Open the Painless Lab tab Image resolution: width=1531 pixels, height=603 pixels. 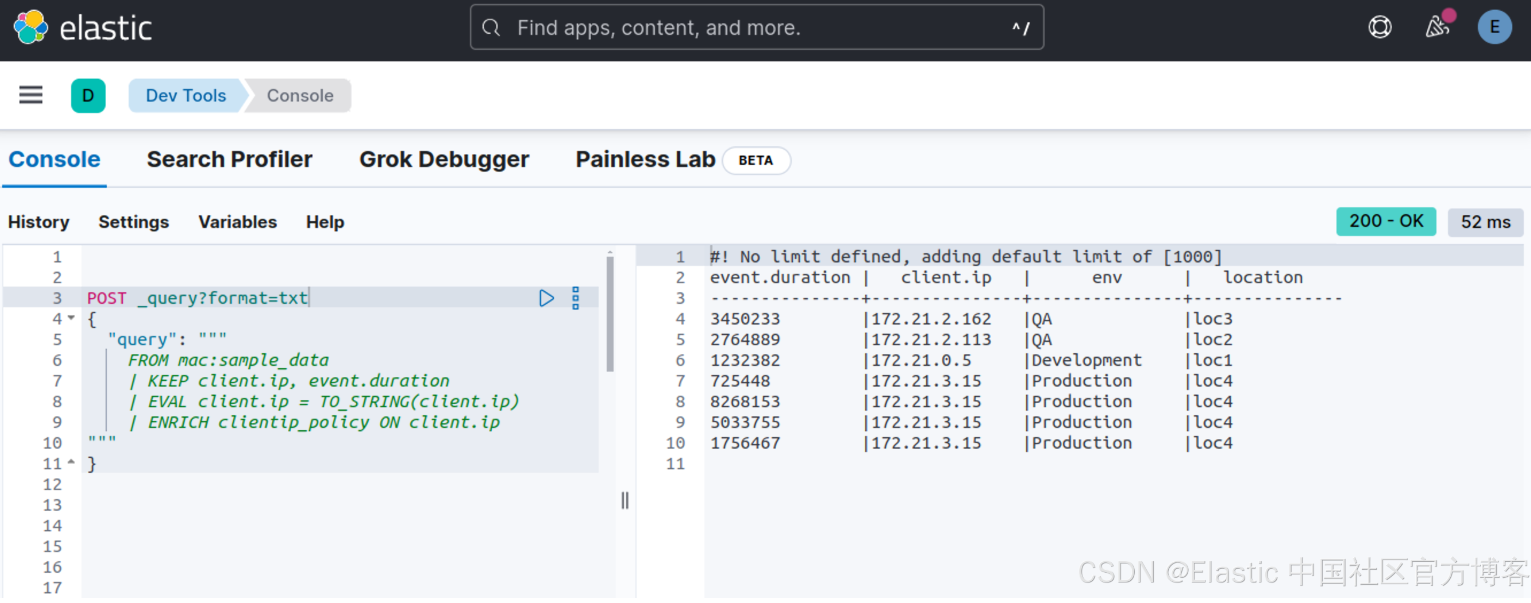click(646, 160)
